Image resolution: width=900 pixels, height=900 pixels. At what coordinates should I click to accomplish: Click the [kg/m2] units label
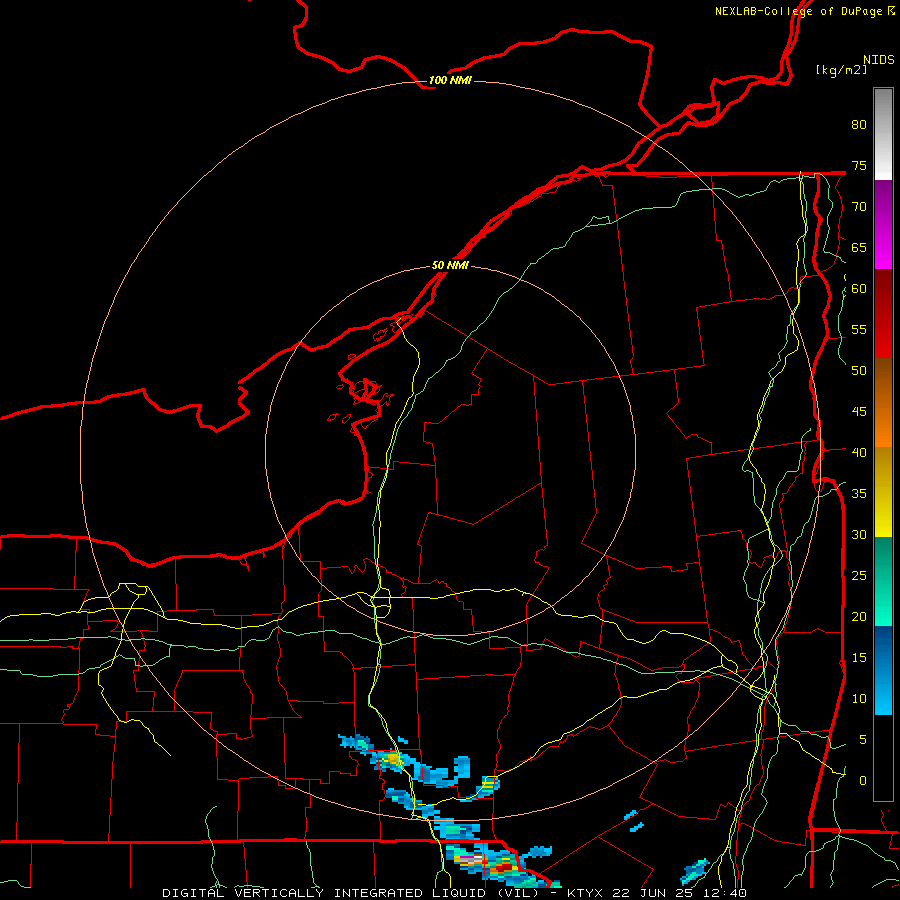pyautogui.click(x=841, y=70)
